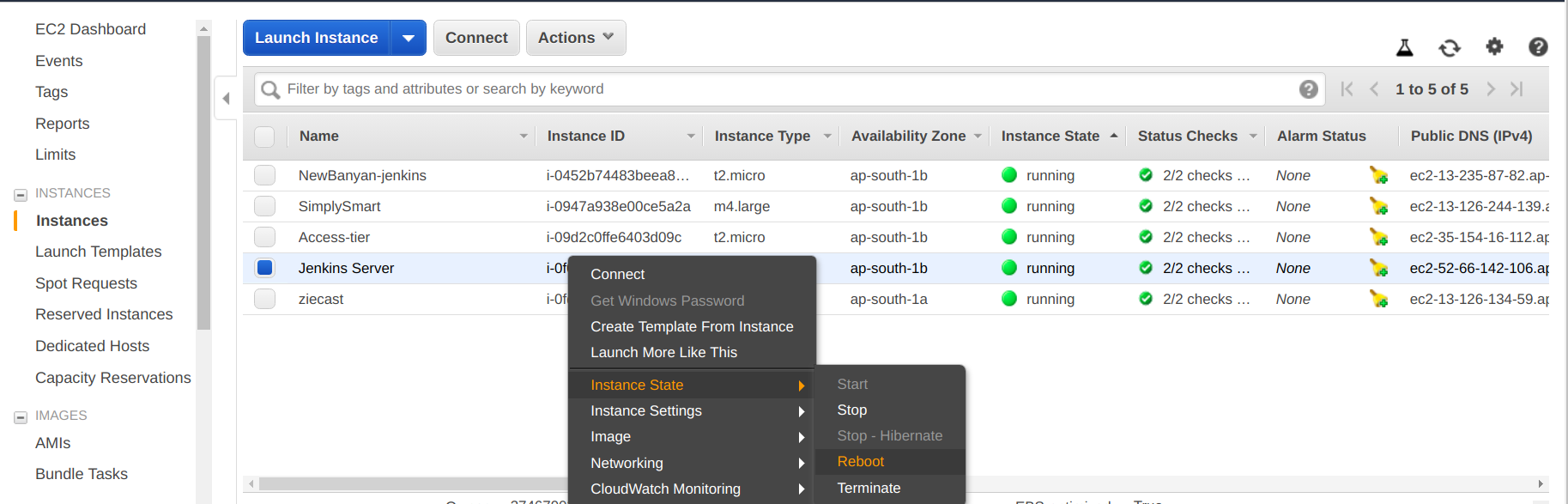Click the refresh instances icon
The height and width of the screenshot is (504, 1568).
[1450, 48]
